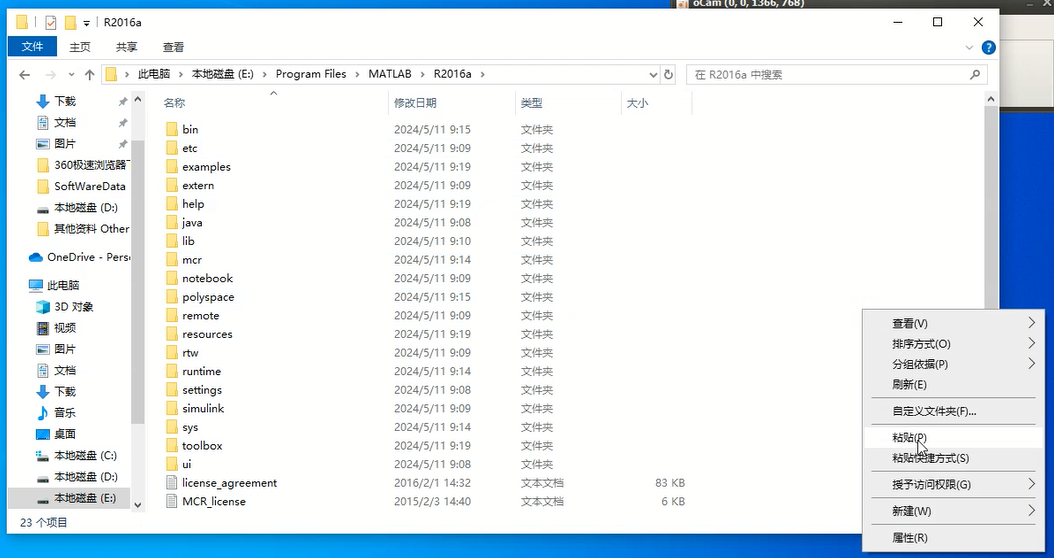
Task: Open 排序方式(O) submenu in context menu
Action: tap(953, 344)
